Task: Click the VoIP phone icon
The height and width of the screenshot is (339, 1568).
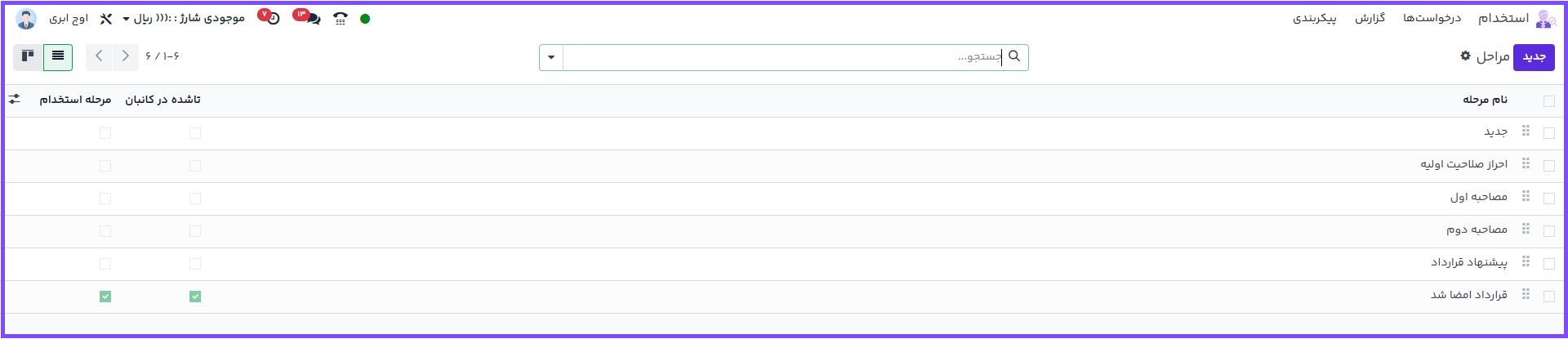Action: click(x=341, y=19)
